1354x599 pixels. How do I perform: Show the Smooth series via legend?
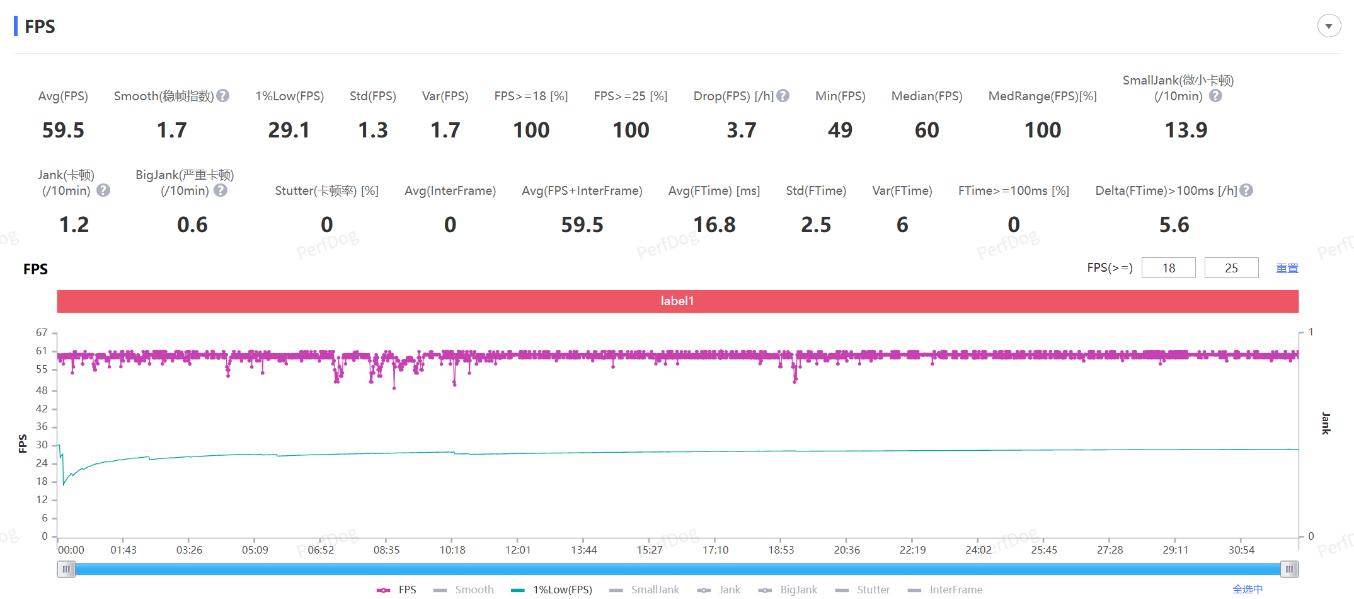464,590
